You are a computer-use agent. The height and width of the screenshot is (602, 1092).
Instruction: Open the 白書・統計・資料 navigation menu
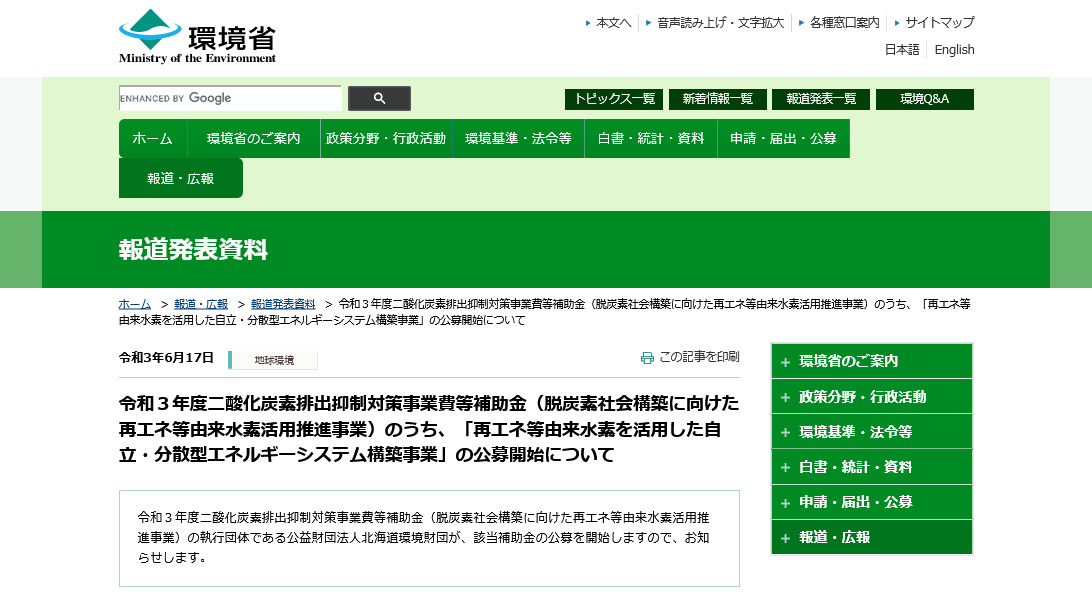click(650, 139)
